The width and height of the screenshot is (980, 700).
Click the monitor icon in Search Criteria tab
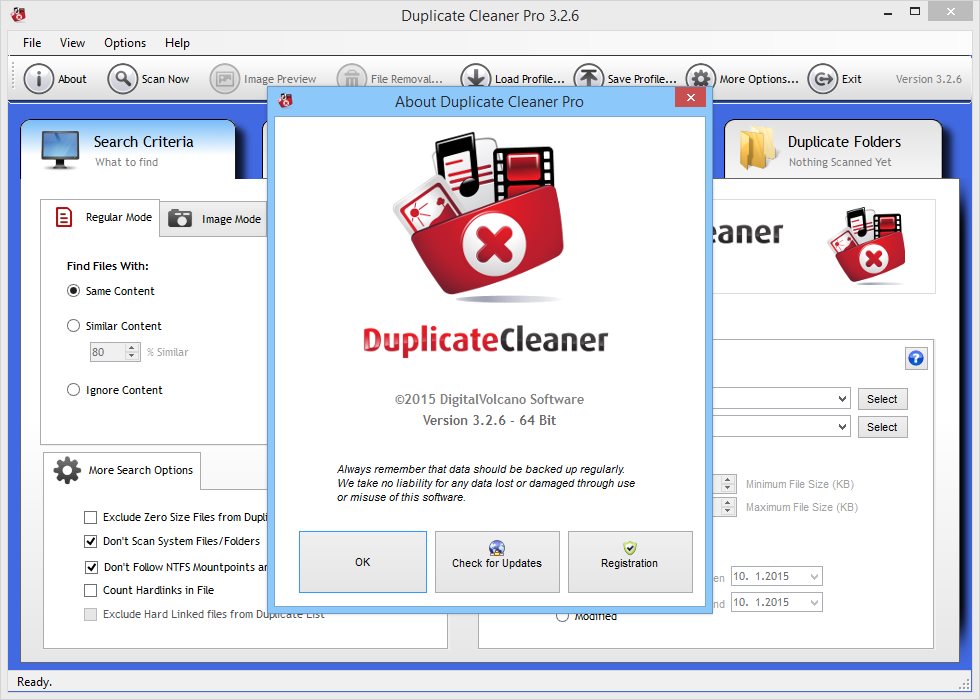pos(60,150)
